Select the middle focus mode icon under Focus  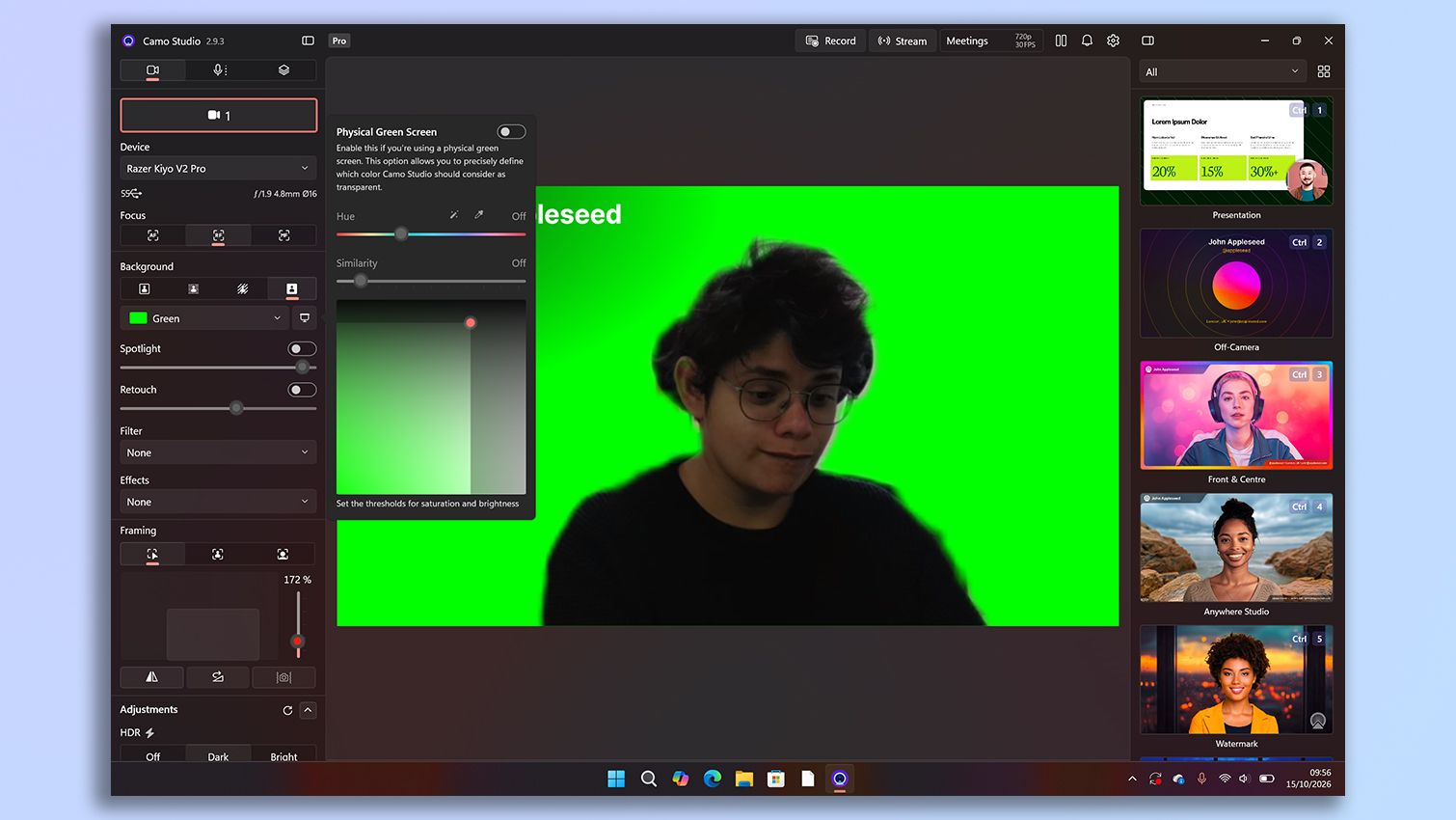(x=219, y=235)
